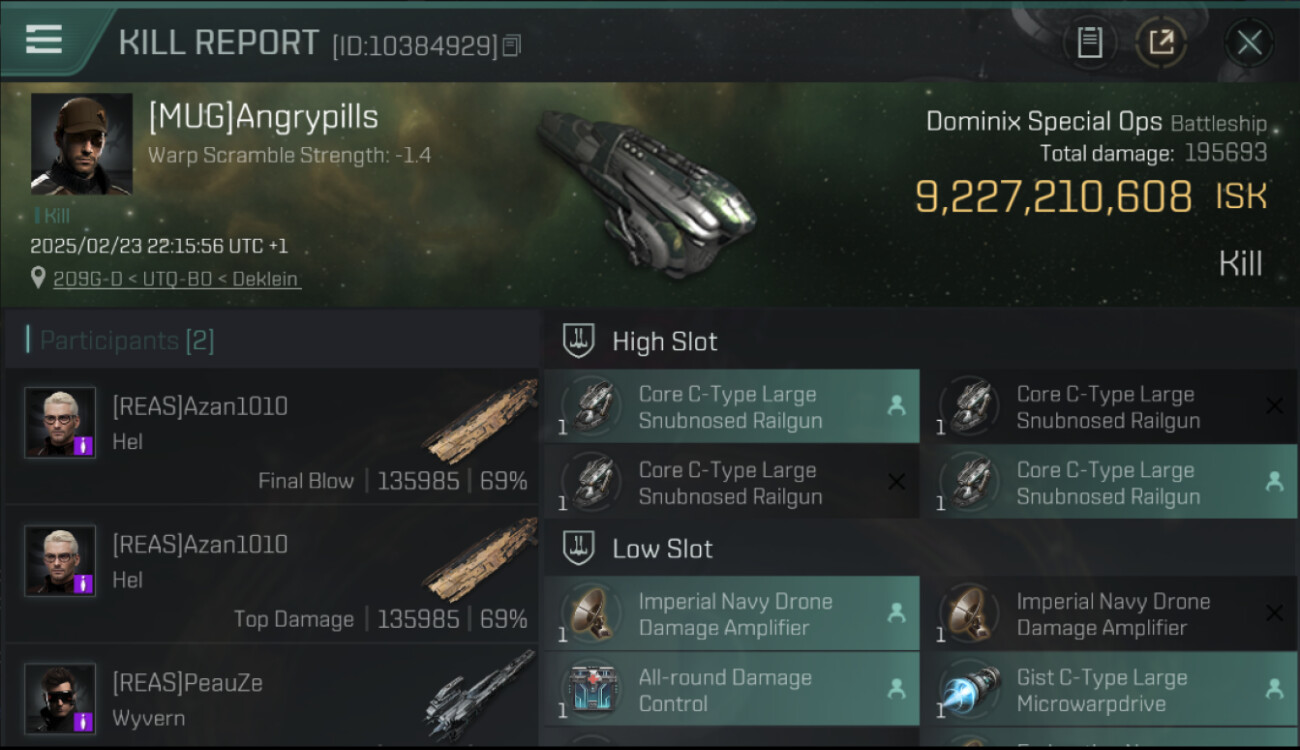Share the kill report externally
The image size is (1300, 750).
tap(1161, 43)
